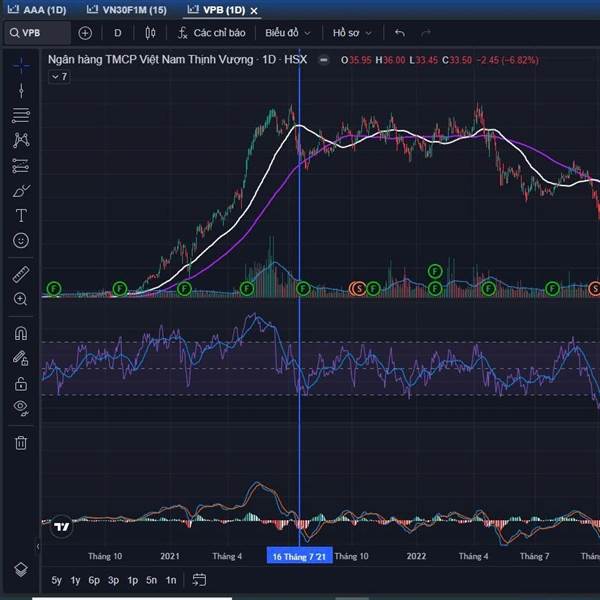This screenshot has width=600, height=600.
Task: Set range to 3p
Action: click(113, 580)
